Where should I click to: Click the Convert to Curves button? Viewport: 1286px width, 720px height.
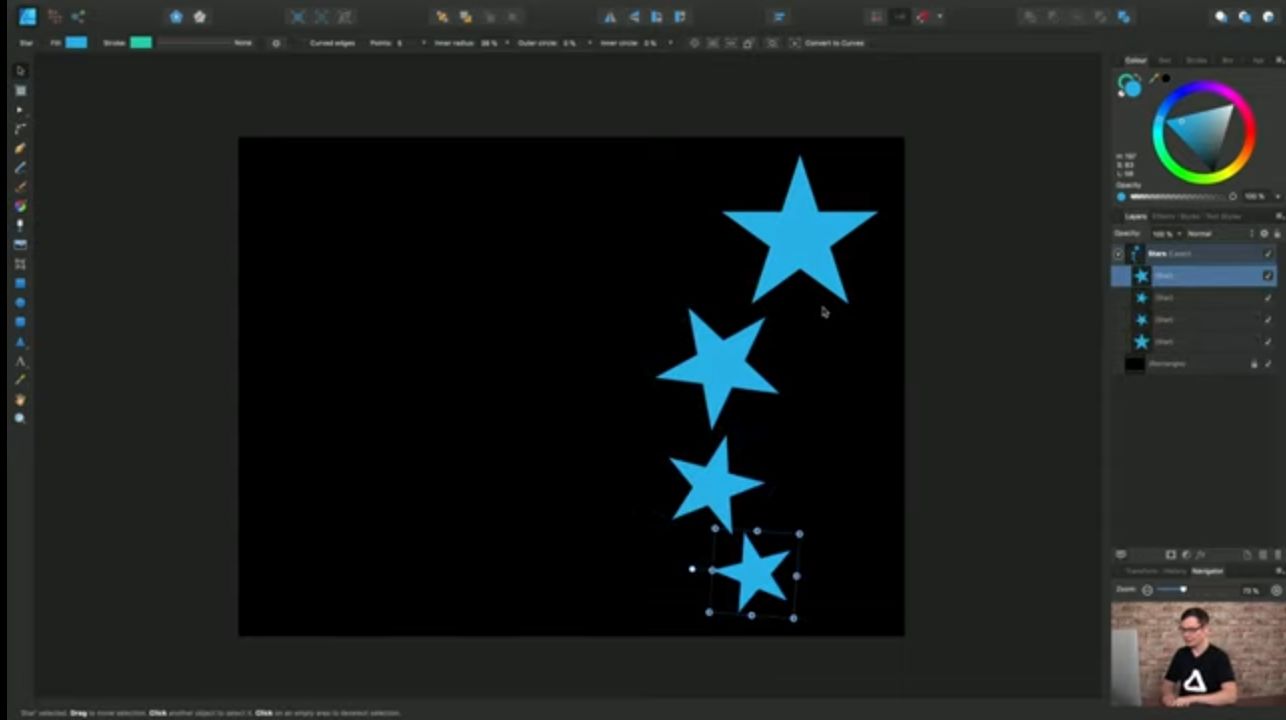[835, 43]
